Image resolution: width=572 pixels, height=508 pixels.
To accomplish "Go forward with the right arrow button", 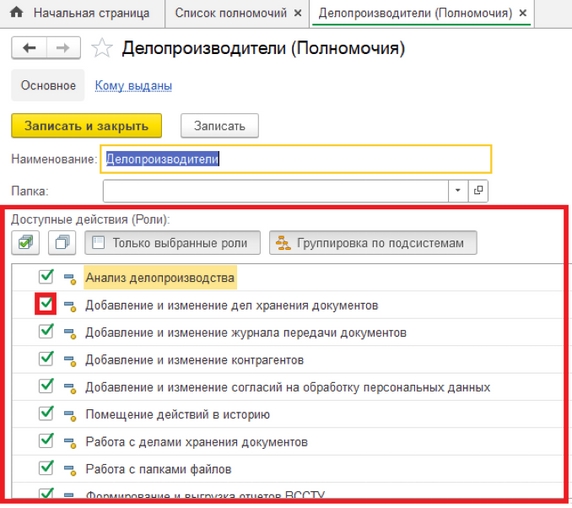I will (63, 48).
